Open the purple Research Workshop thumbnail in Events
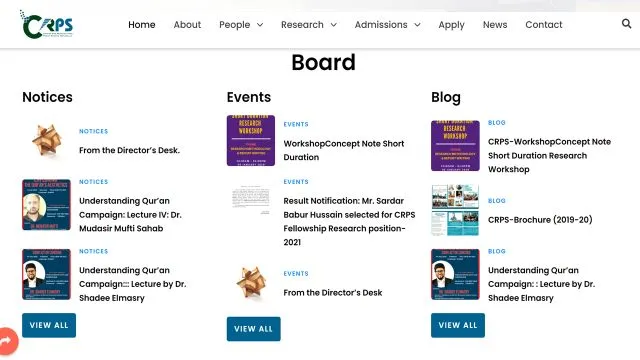The image size is (640, 360). coord(251,140)
